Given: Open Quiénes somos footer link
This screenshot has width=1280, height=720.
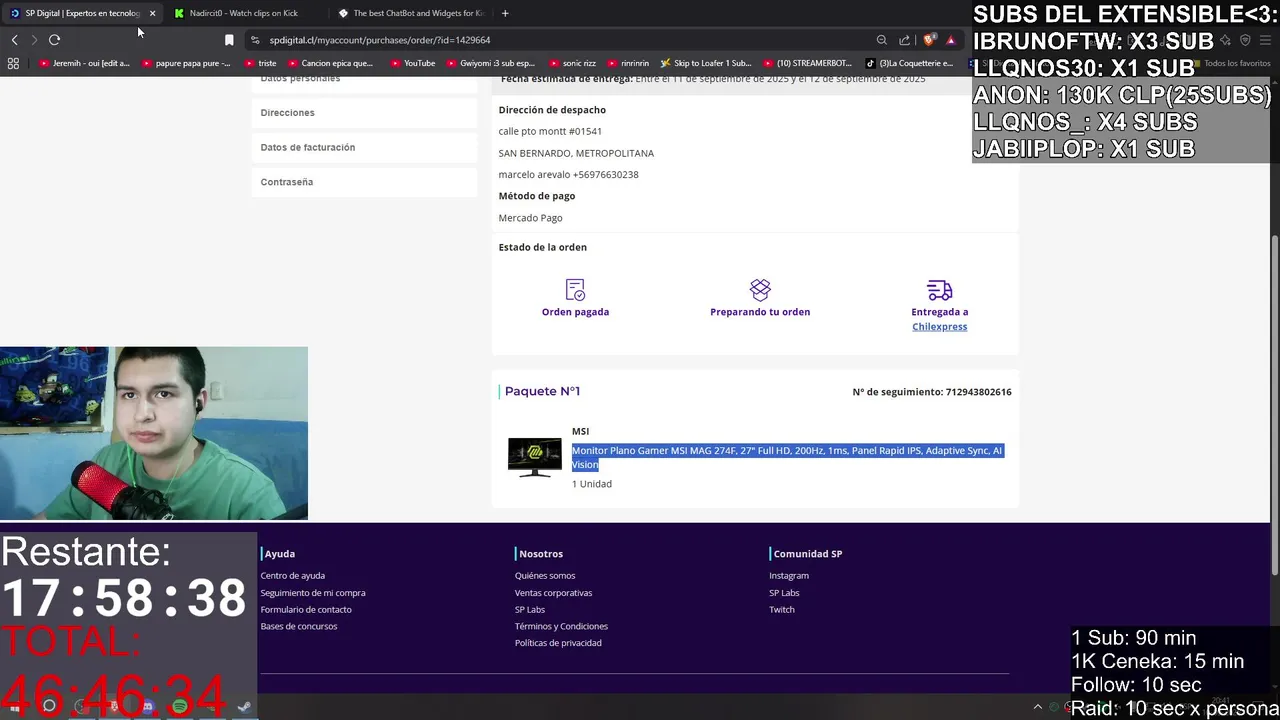Looking at the screenshot, I should pyautogui.click(x=545, y=576).
